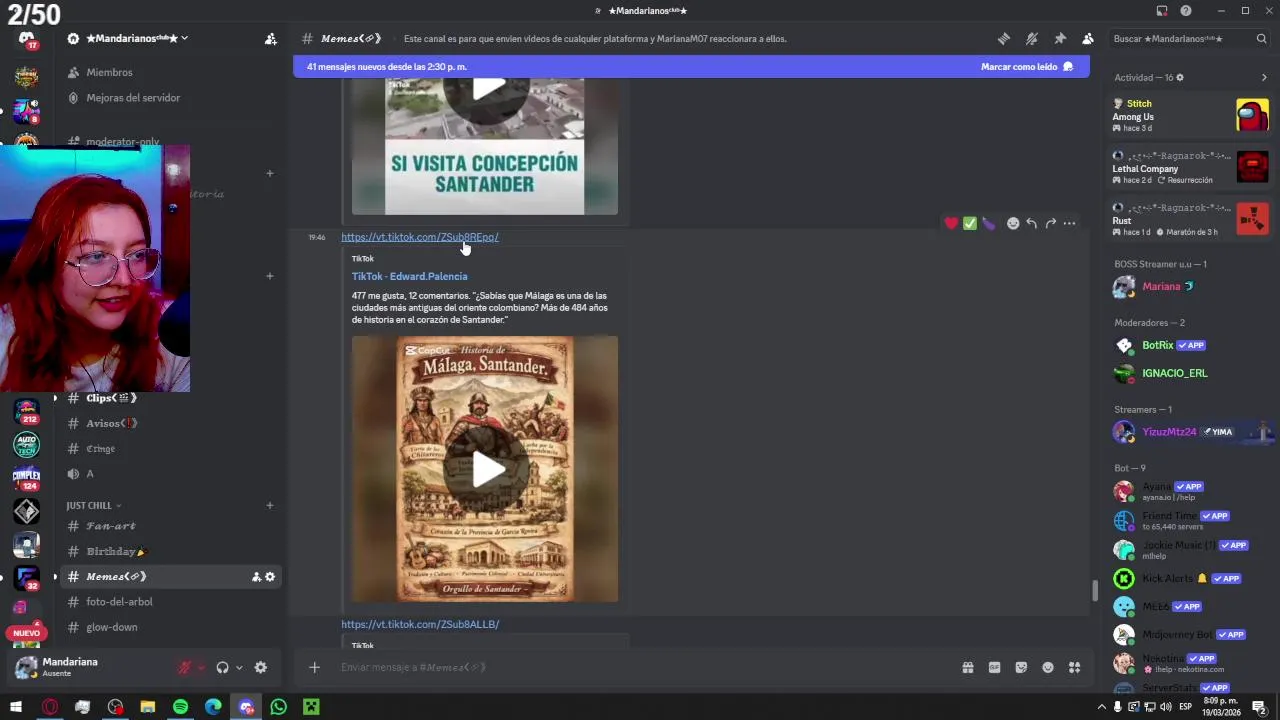
Task: Click the reply arrow on message toolbar
Action: coord(1032,223)
